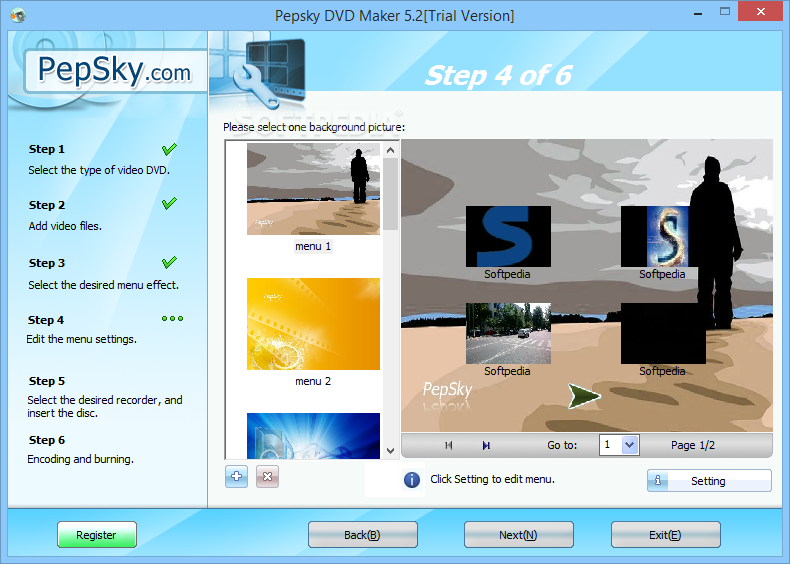
Task: Click the Step 3 heading in the sidebar
Action: point(46,263)
